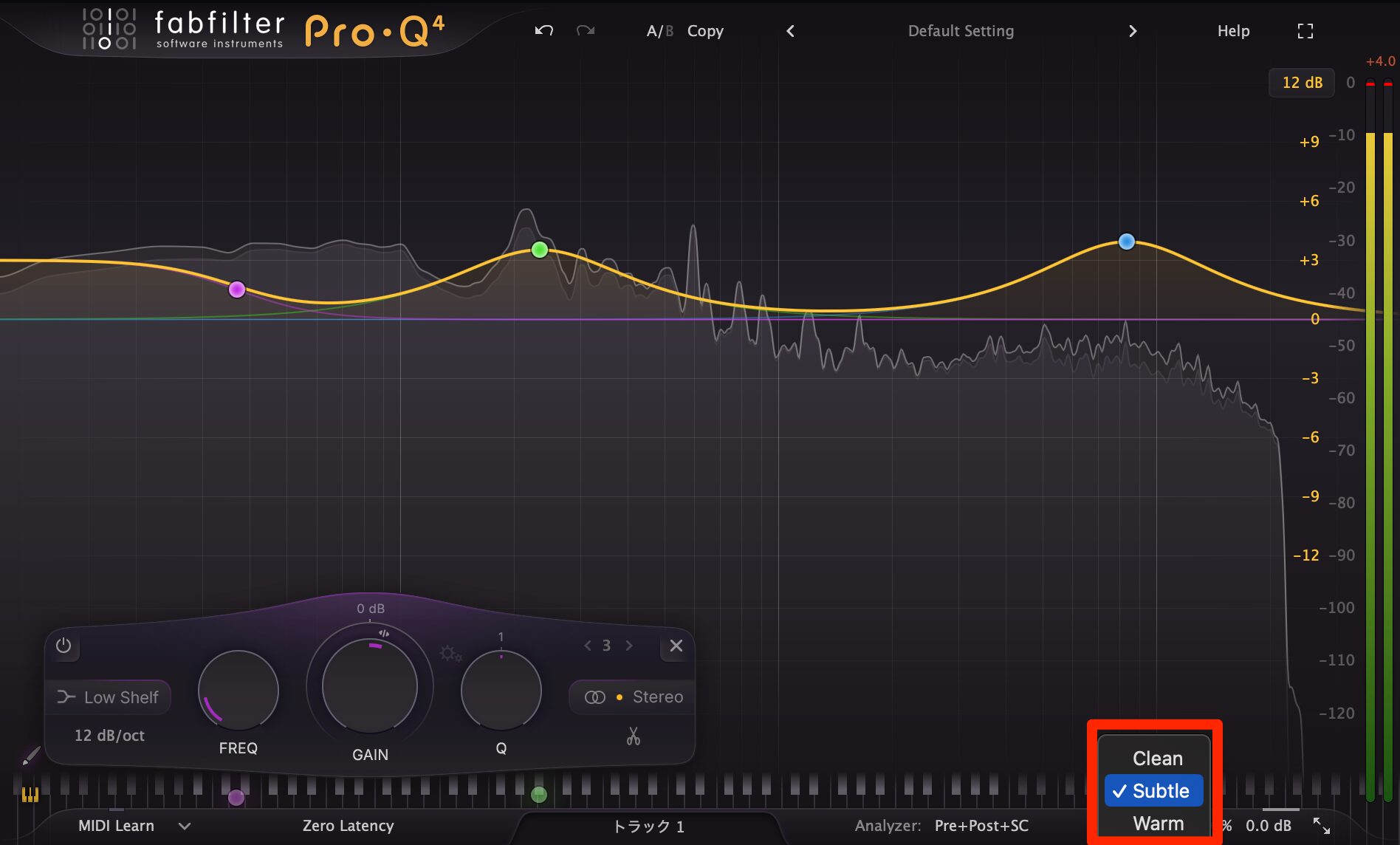Open the Stereo placement dropdown
This screenshot has height=845, width=1400.
(x=634, y=697)
